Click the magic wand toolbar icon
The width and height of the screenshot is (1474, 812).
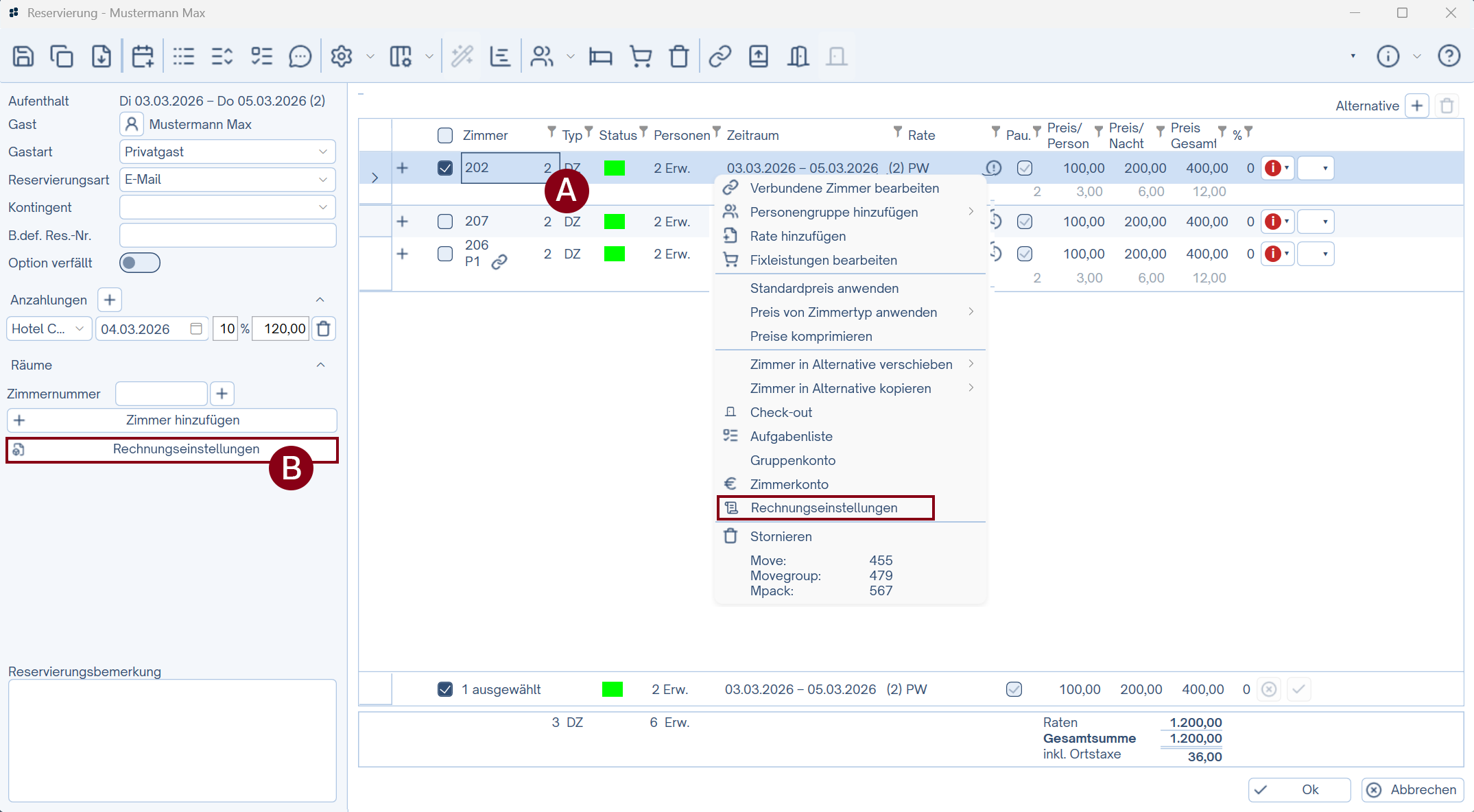(x=462, y=56)
